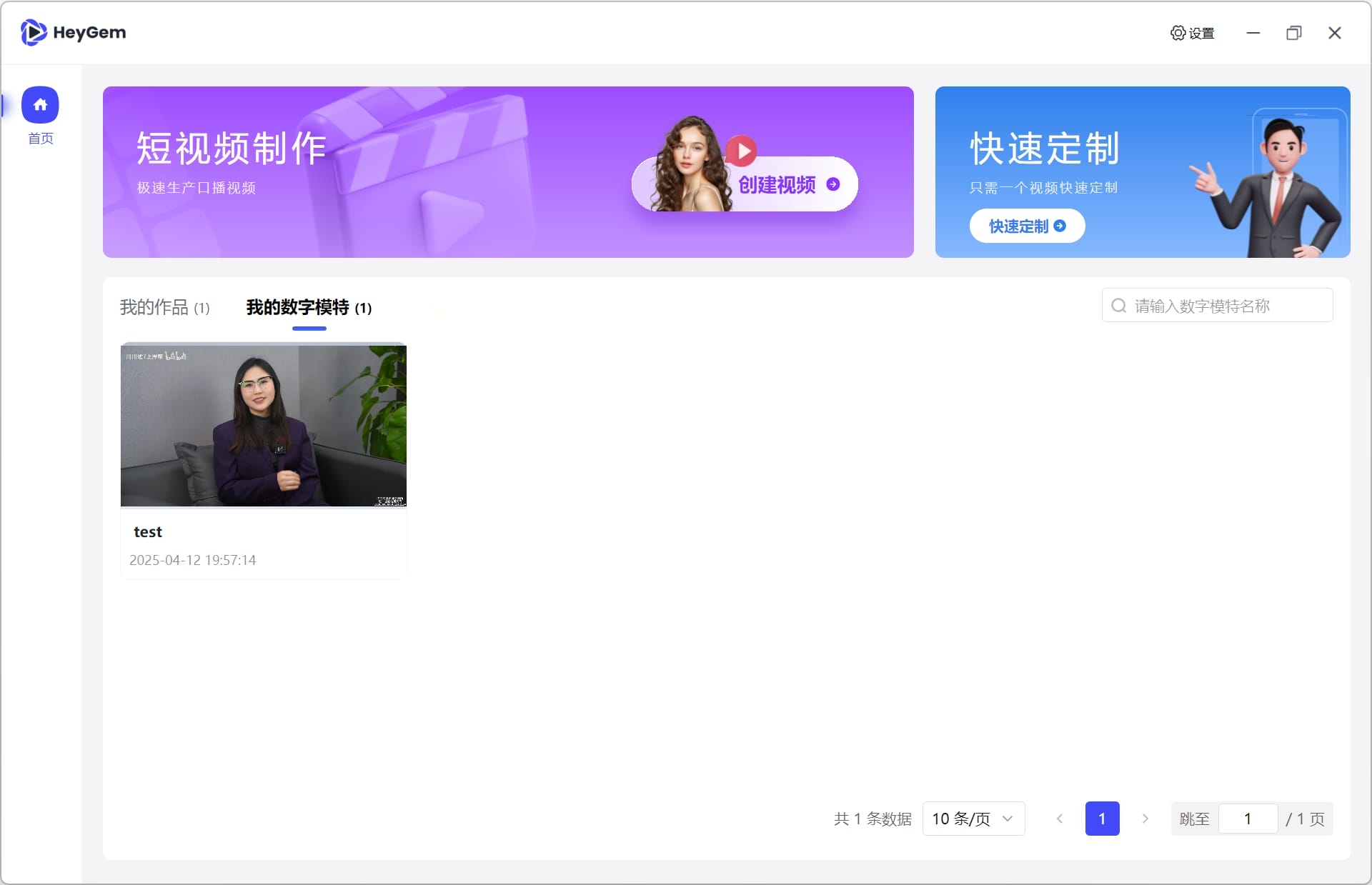
Task: Click the 跳至 page number input
Action: click(1248, 819)
